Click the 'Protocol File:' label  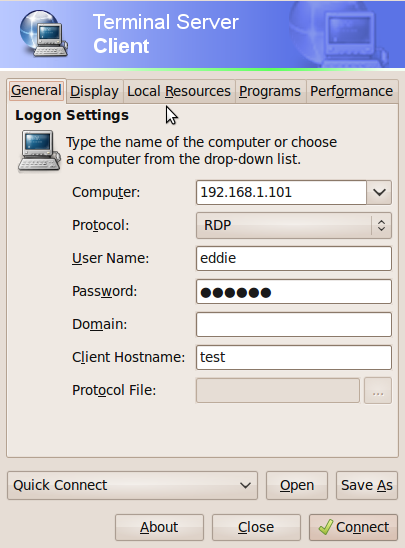[x=114, y=390]
